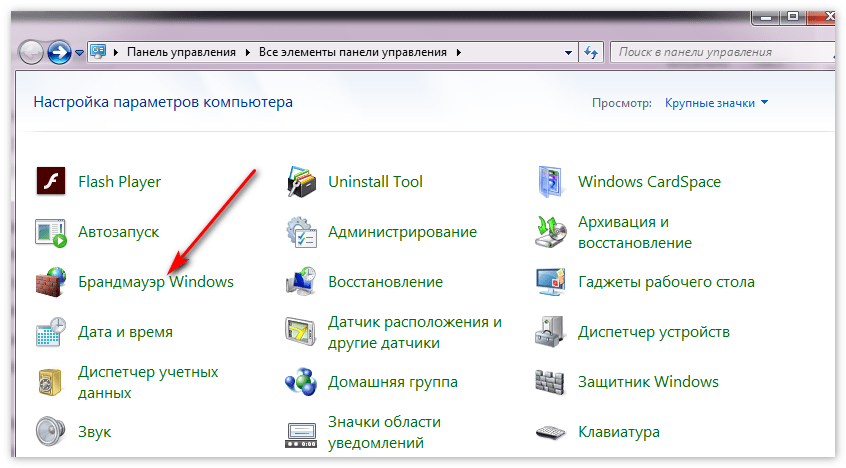Focus the Поиск в панели управления field
Image resolution: width=846 pixels, height=468 pixels.
723,52
